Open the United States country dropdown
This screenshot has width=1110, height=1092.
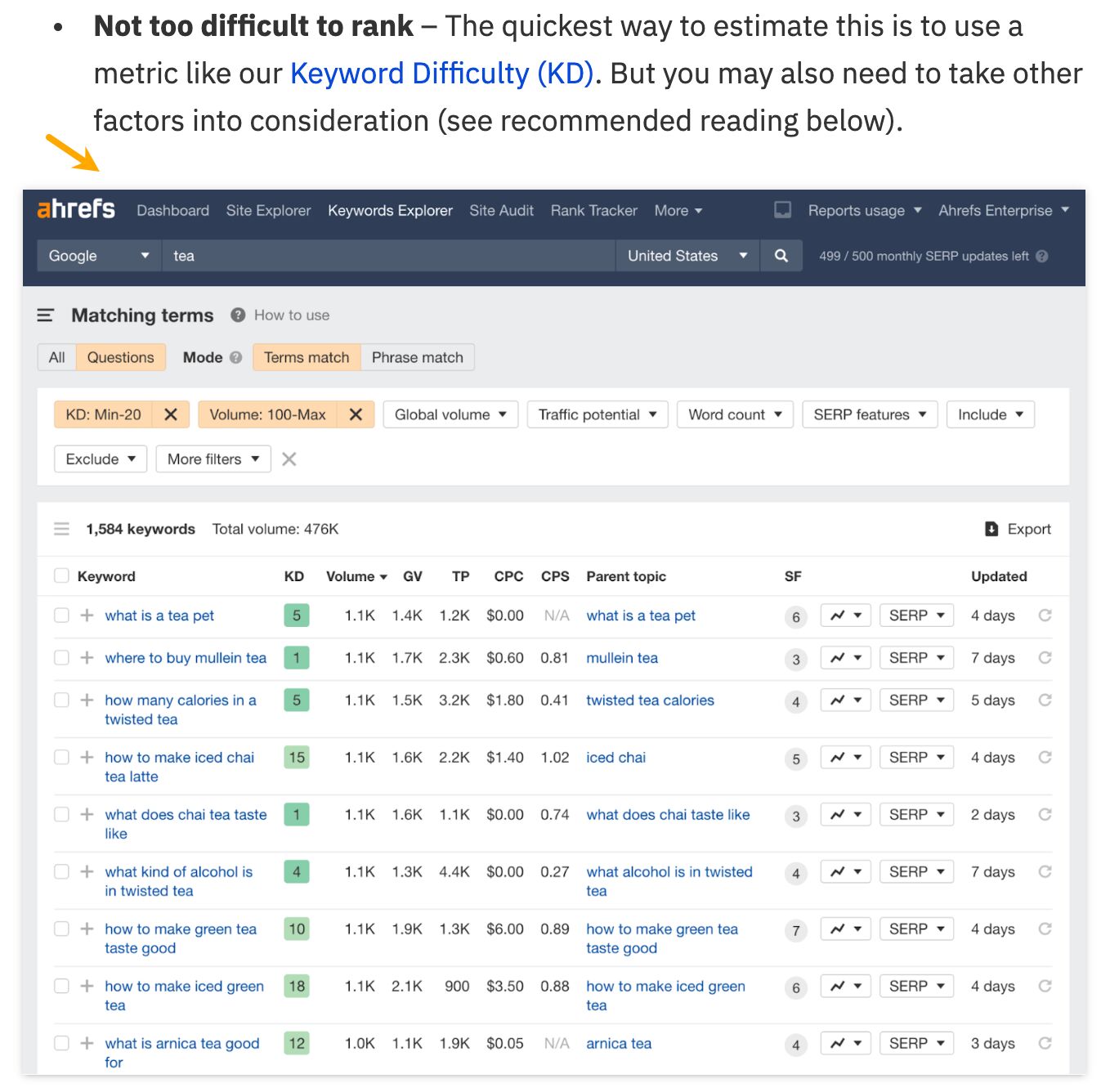click(686, 255)
